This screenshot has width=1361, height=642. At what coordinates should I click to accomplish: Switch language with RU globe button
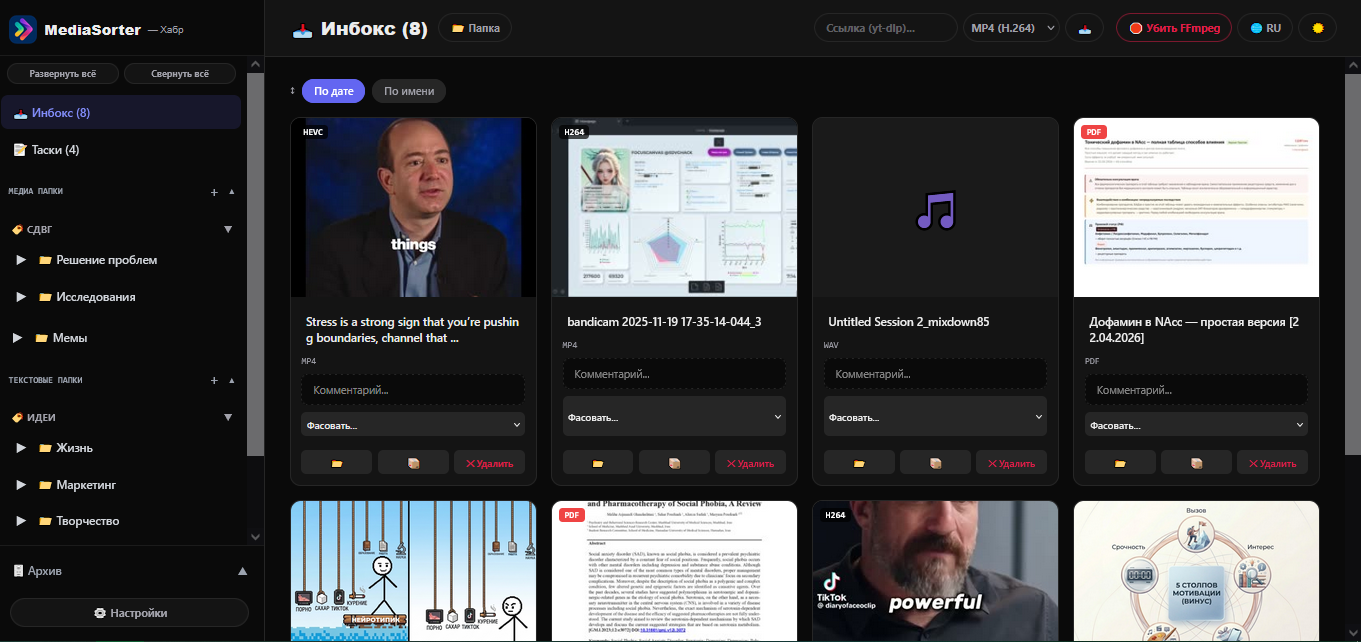click(x=1265, y=28)
